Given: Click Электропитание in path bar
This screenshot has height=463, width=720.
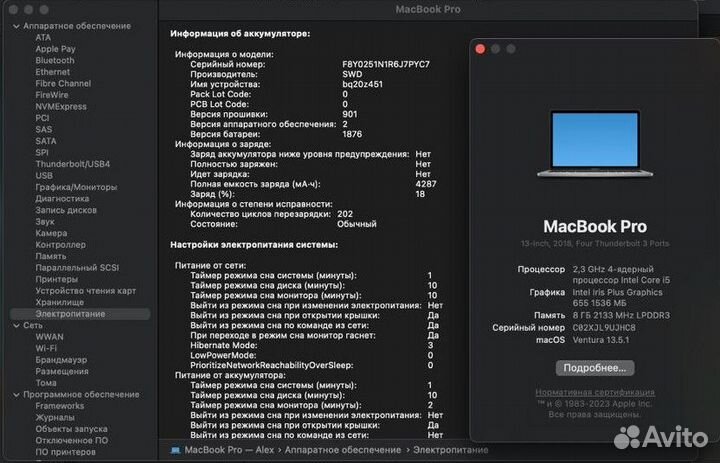Looking at the screenshot, I should pos(450,450).
